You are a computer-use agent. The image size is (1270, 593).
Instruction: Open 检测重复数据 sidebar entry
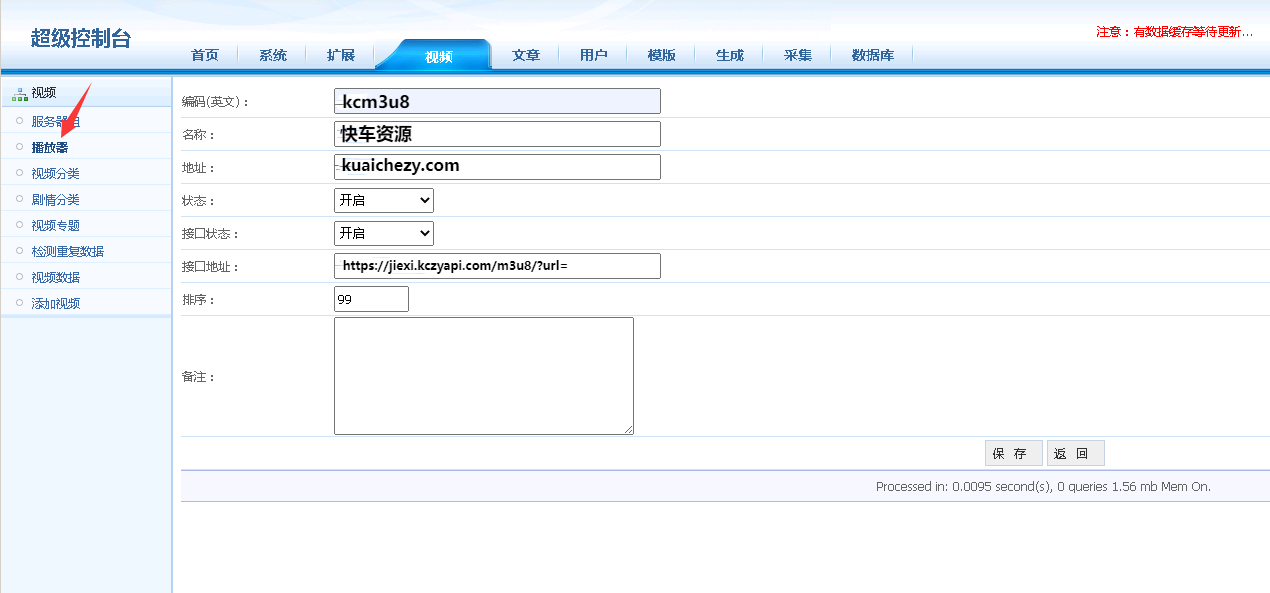coord(67,251)
